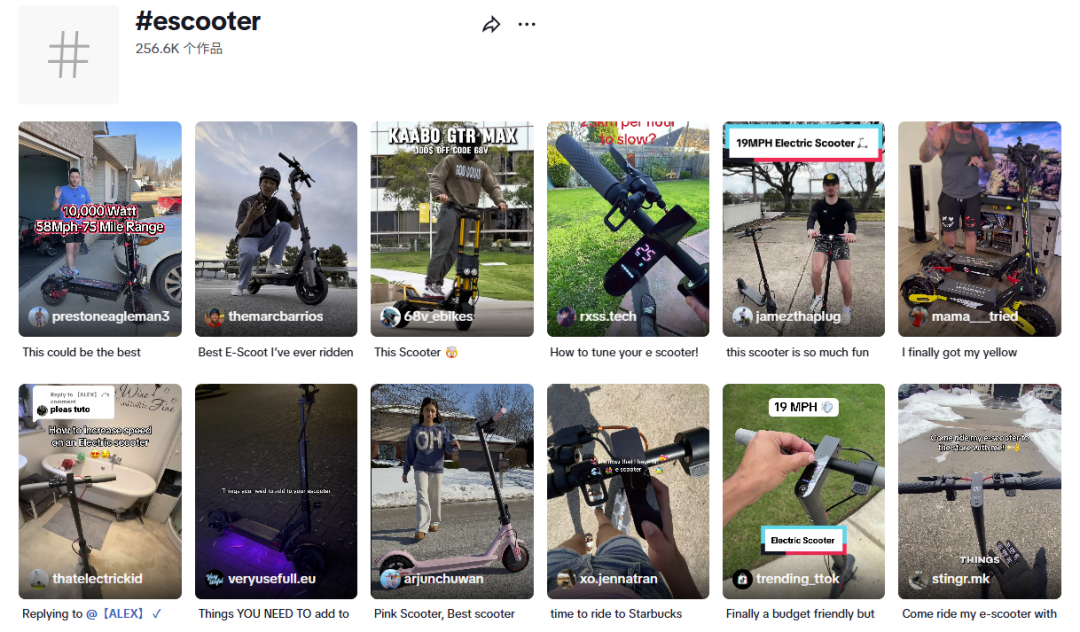Click 68v_ebikes profile avatar

pyautogui.click(x=391, y=317)
